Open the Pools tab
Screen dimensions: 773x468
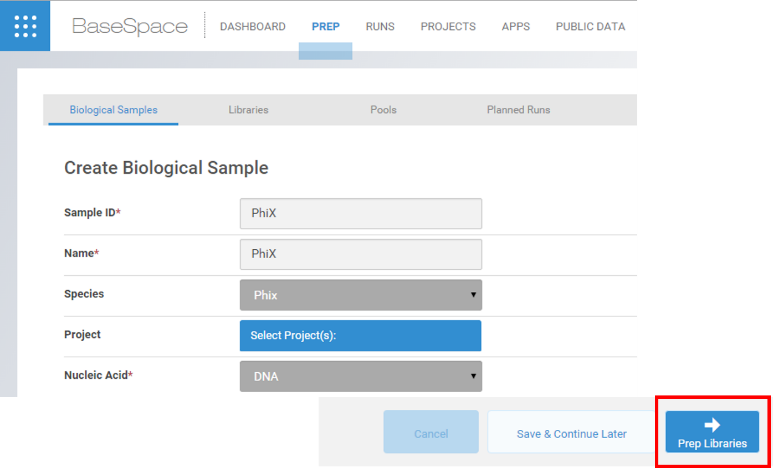click(383, 110)
